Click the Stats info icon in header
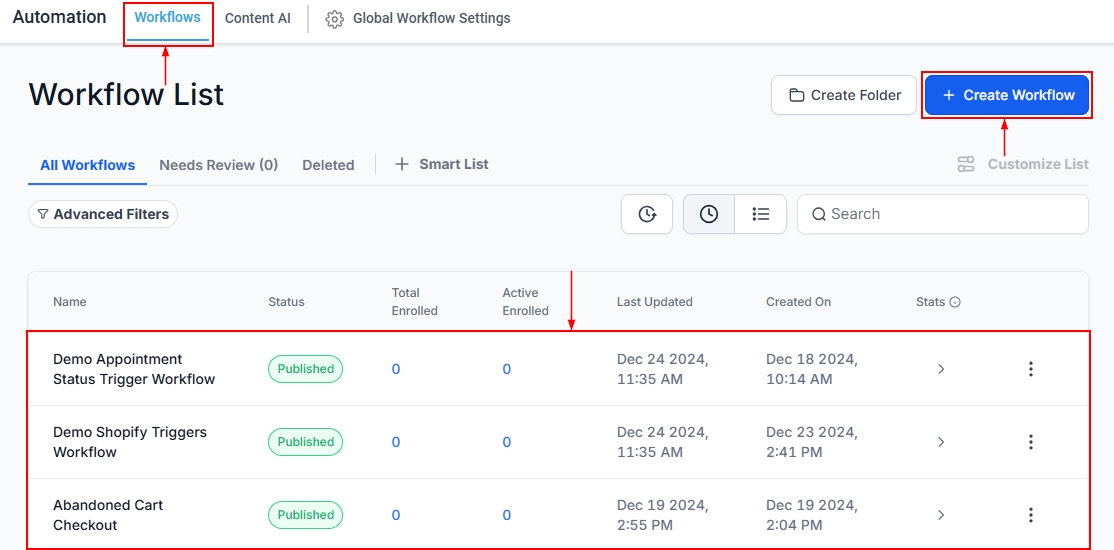 [955, 302]
